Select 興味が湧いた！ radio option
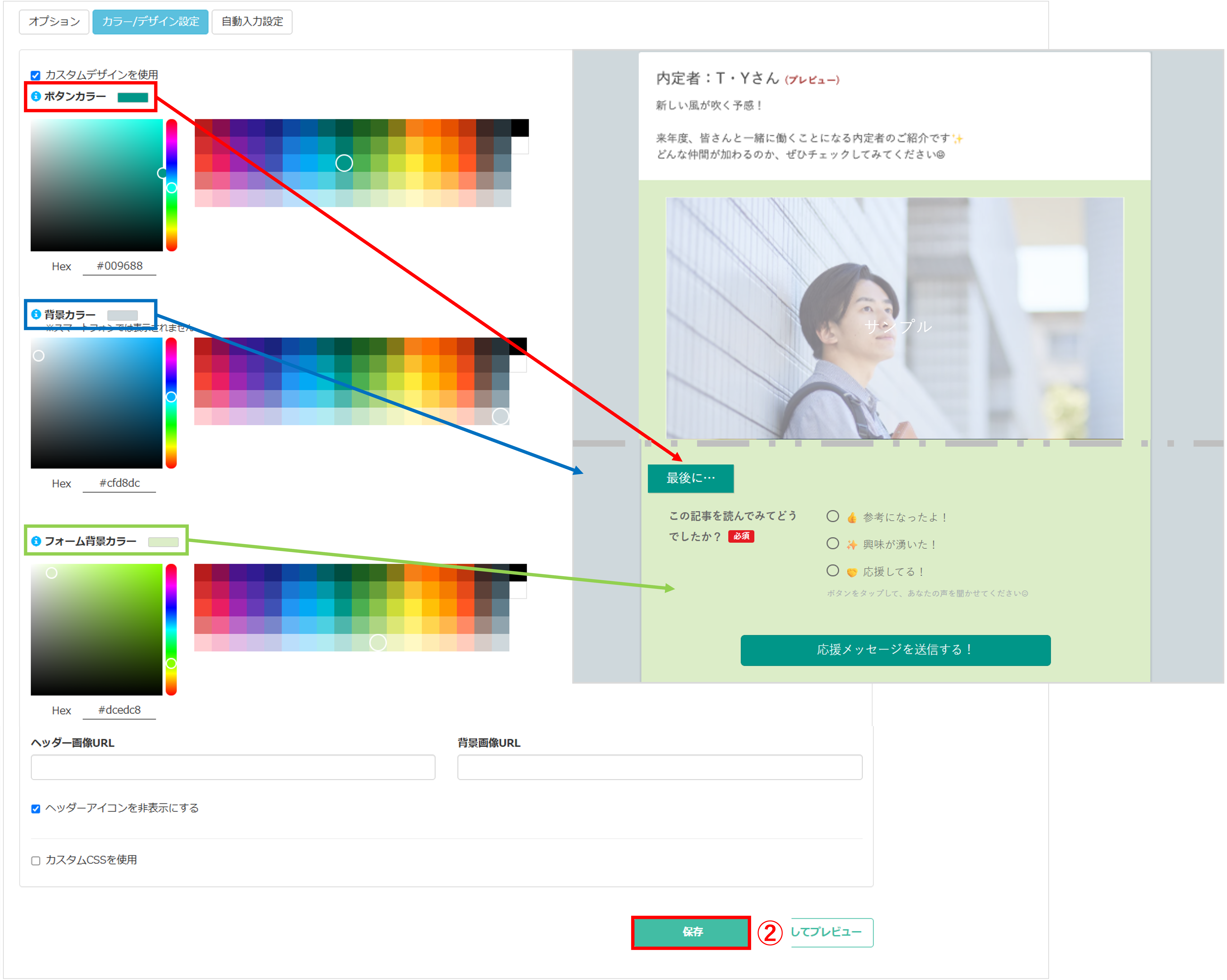Screen dimensions: 1227x980 pos(833,544)
